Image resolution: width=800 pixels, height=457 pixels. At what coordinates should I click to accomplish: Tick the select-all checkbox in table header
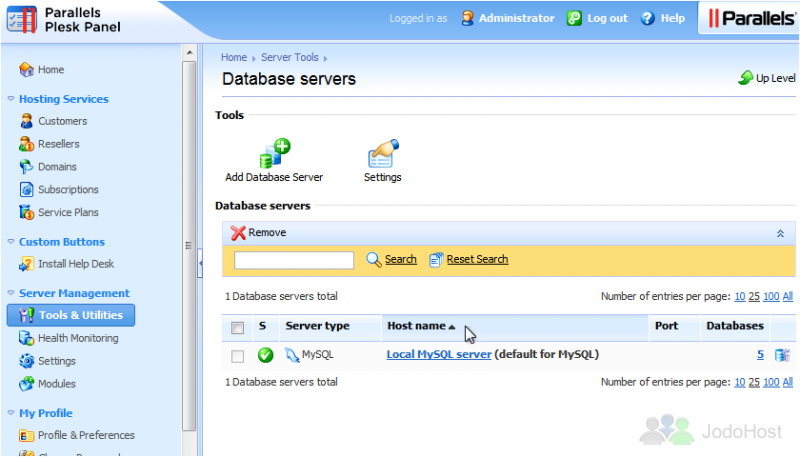pos(237,327)
